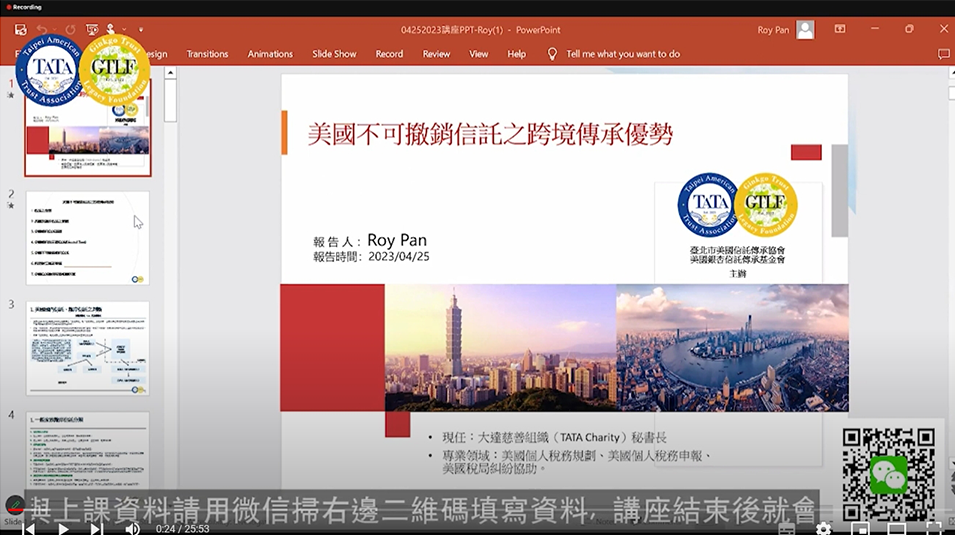955x535 pixels.
Task: Click the Save icon in Quick Access Toolbar
Action: [21, 29]
